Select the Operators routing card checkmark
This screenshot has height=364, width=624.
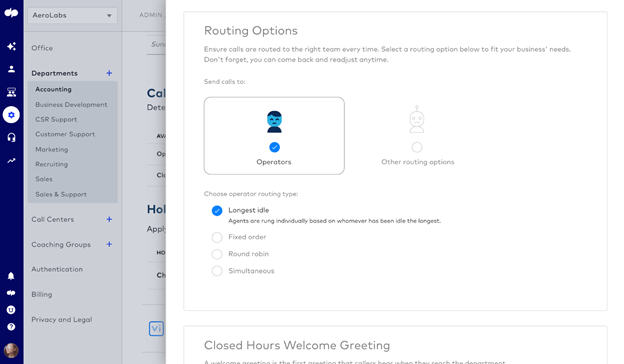tap(274, 147)
